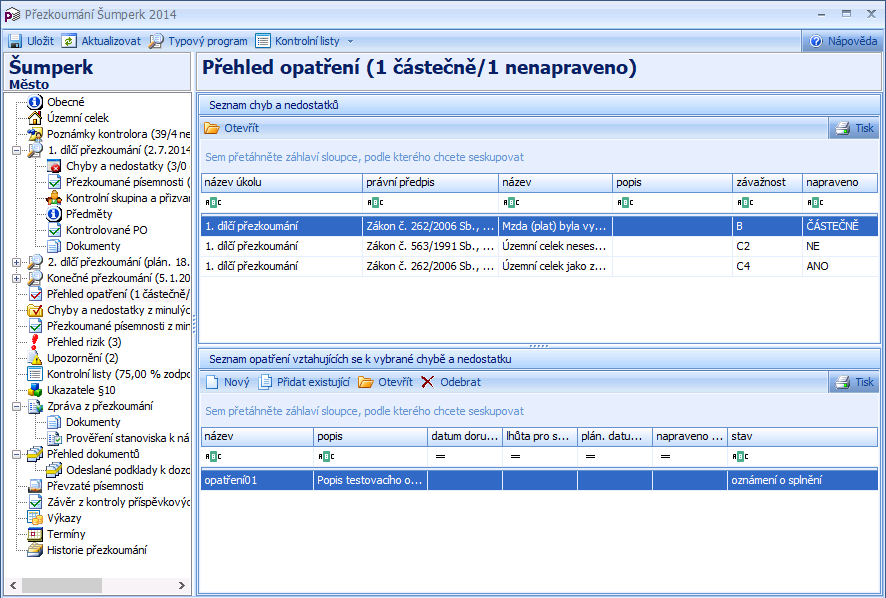Click the printer icon of the lower Tisk button
The height and width of the screenshot is (598, 886).
click(x=842, y=382)
